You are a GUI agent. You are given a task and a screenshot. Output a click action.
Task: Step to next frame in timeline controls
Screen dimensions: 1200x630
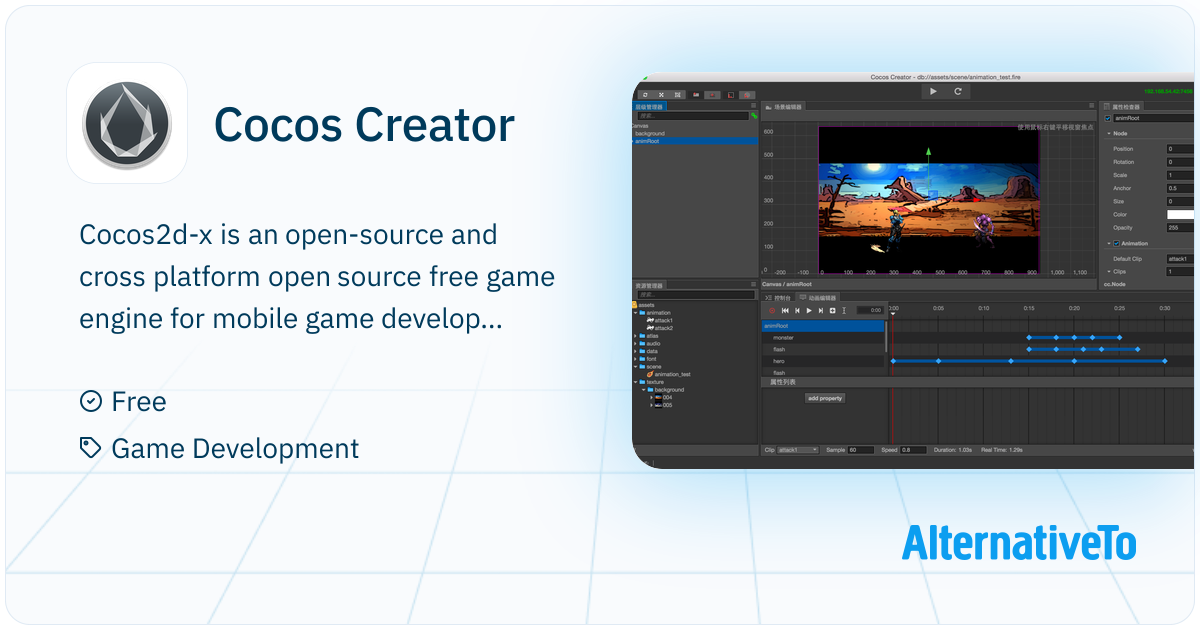pyautogui.click(x=821, y=311)
